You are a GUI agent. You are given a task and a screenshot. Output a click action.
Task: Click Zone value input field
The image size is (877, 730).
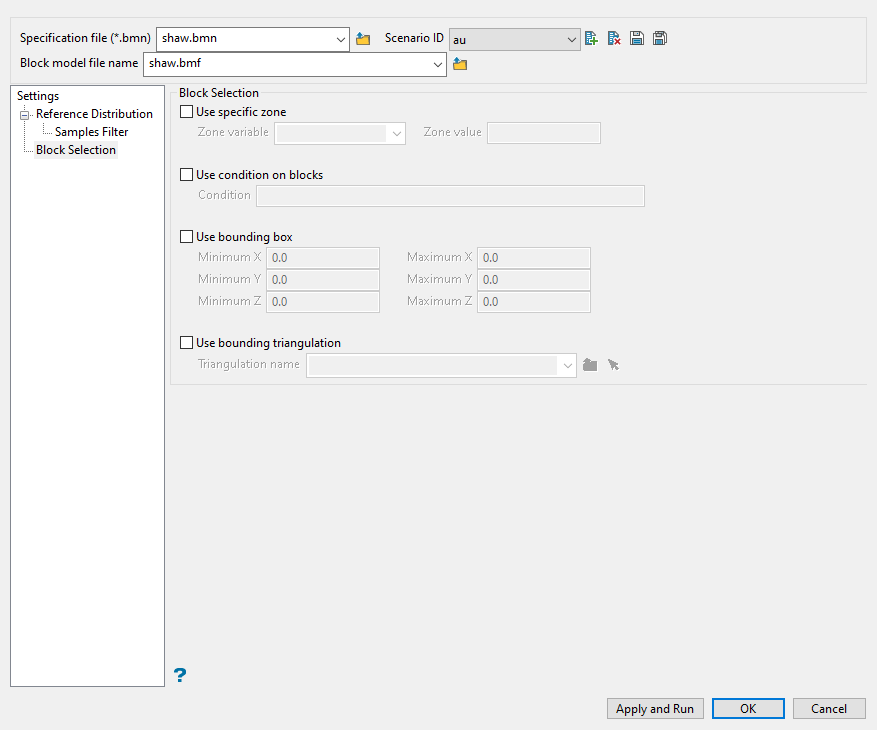pos(544,133)
